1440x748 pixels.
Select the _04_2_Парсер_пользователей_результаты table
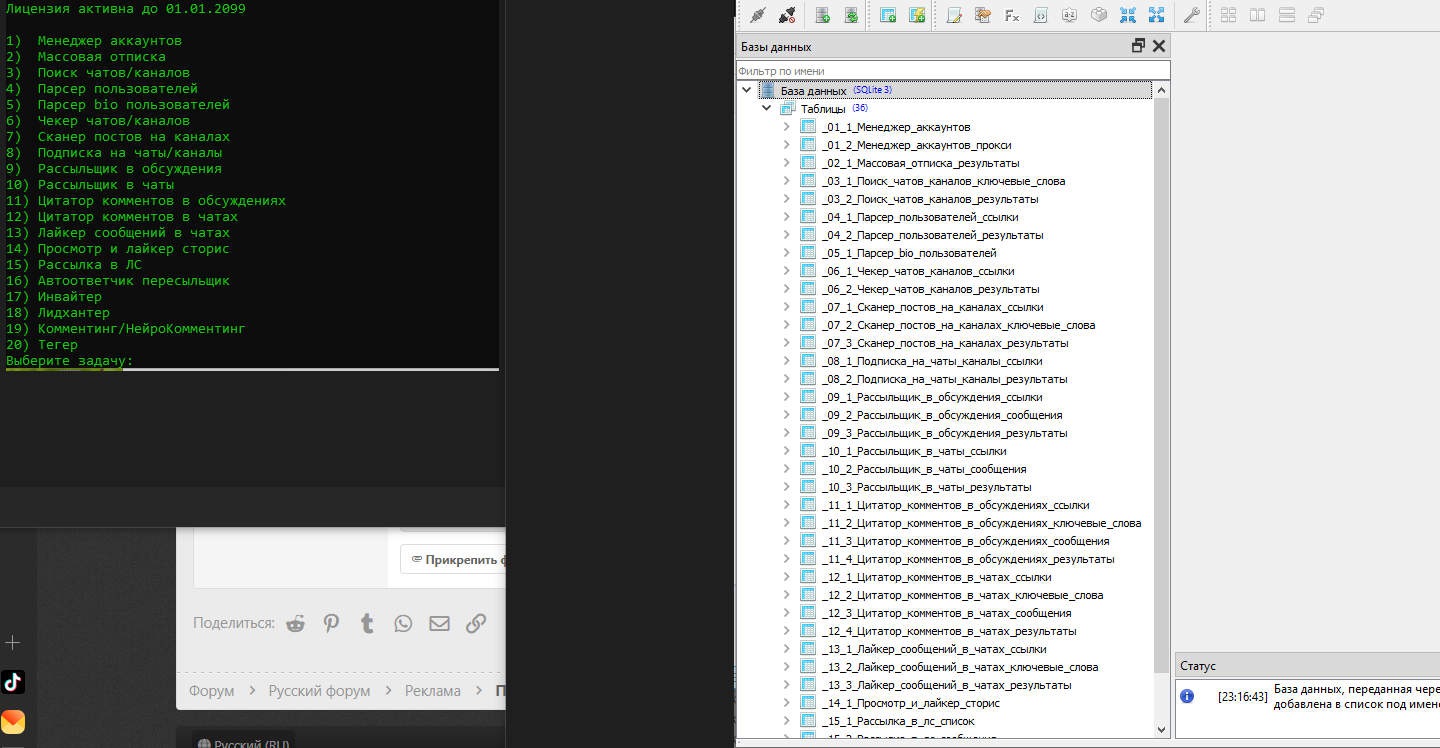(x=932, y=235)
